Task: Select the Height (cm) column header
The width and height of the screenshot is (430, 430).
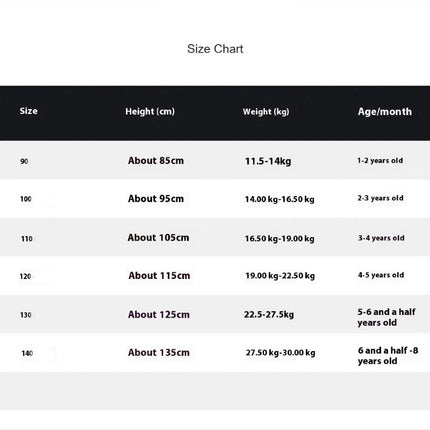Action: (150, 111)
